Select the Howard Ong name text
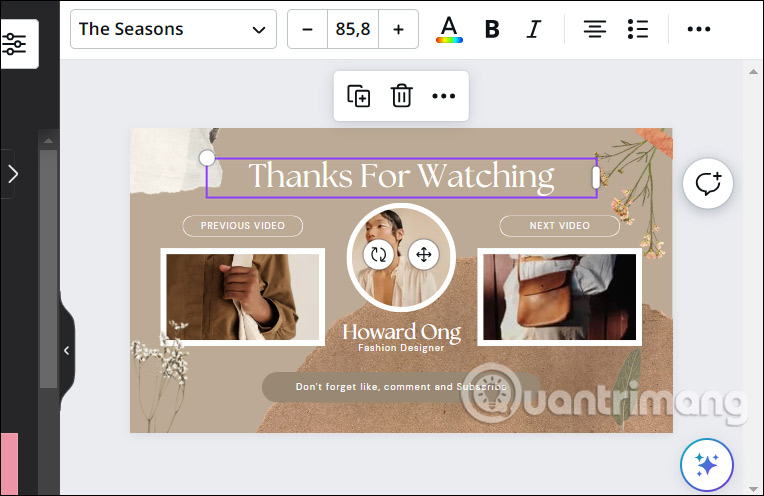Image resolution: width=764 pixels, height=496 pixels. pos(401,332)
